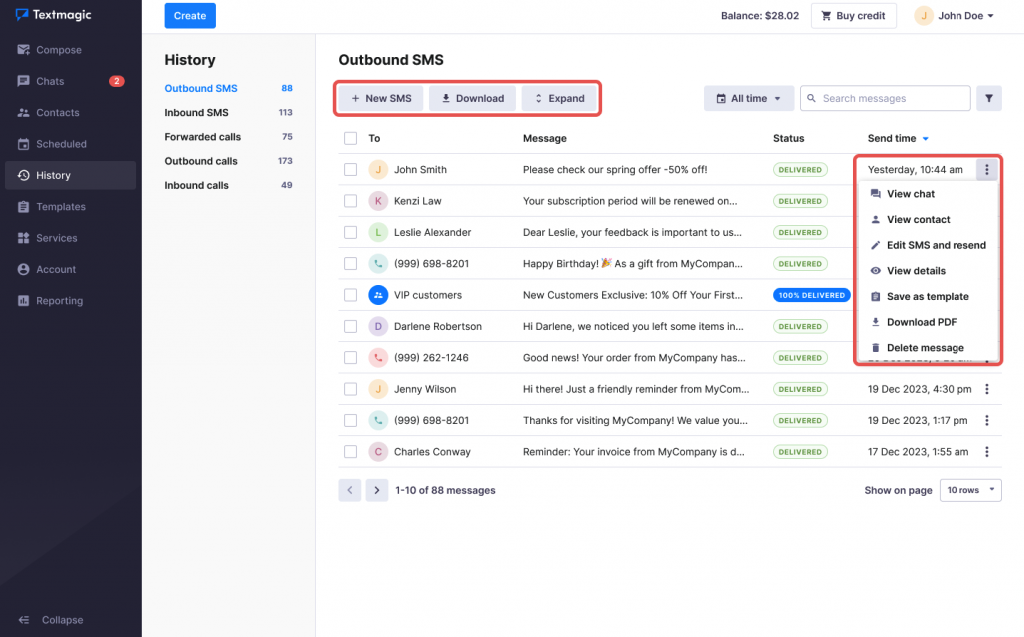1024x637 pixels.
Task: Go to Scheduled in the sidebar
Action: (60, 144)
